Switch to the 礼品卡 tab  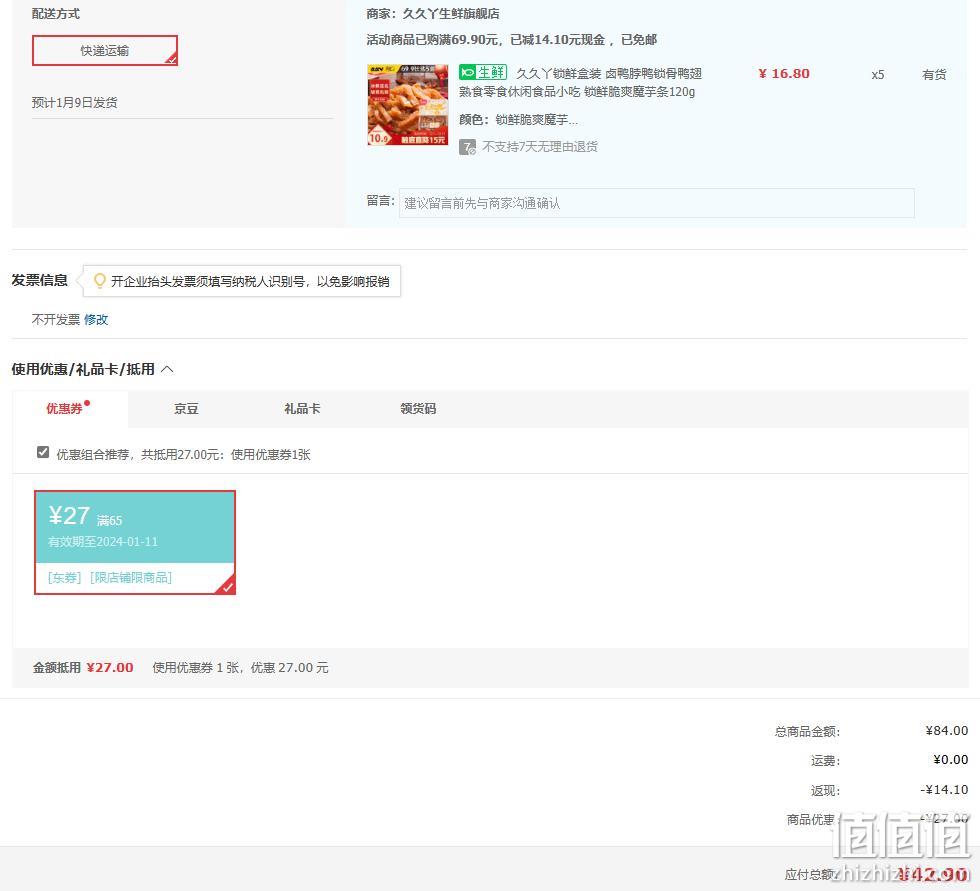[x=302, y=409]
